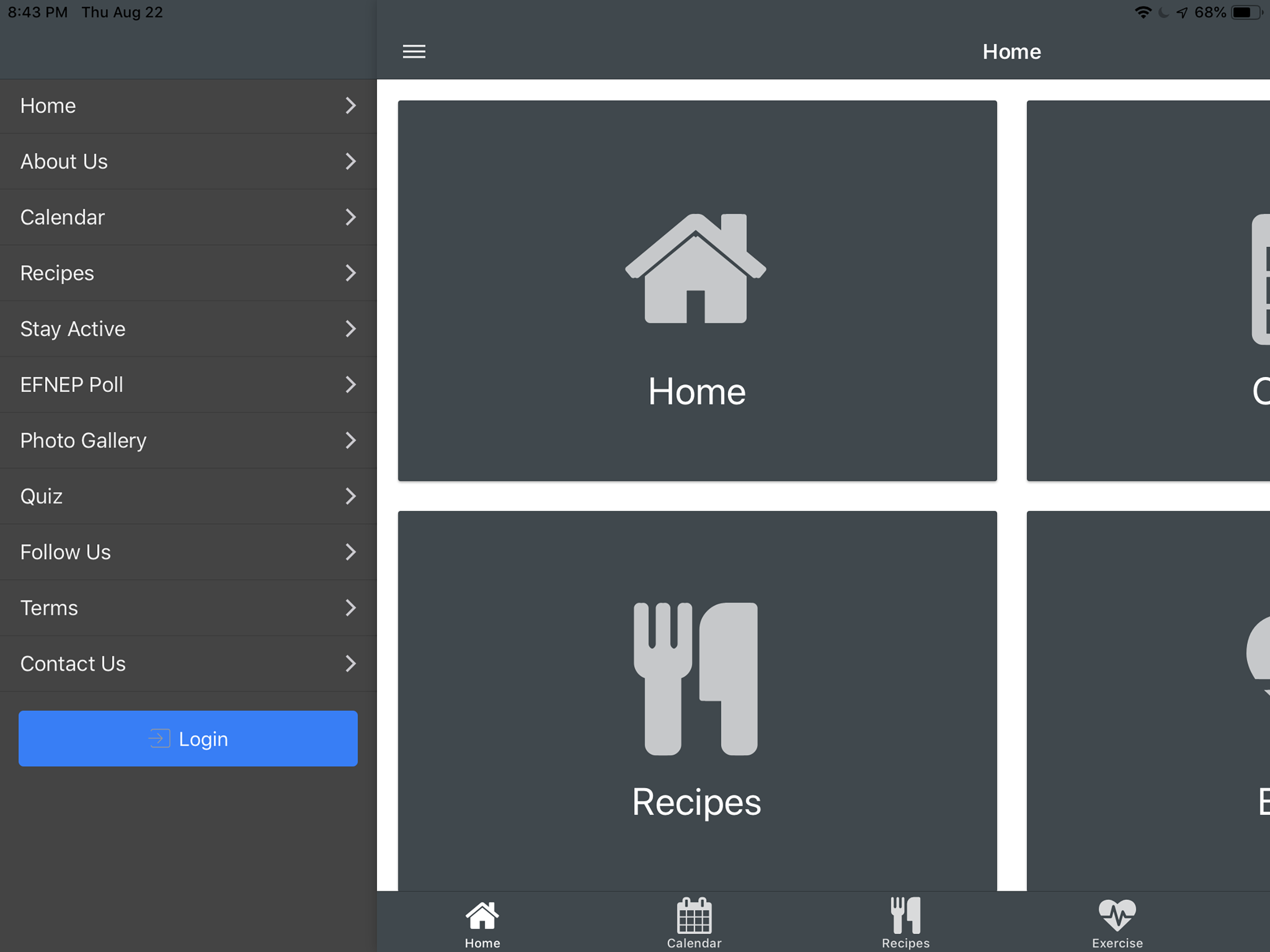Tap the hamburger menu icon
1270x952 pixels.
(414, 52)
